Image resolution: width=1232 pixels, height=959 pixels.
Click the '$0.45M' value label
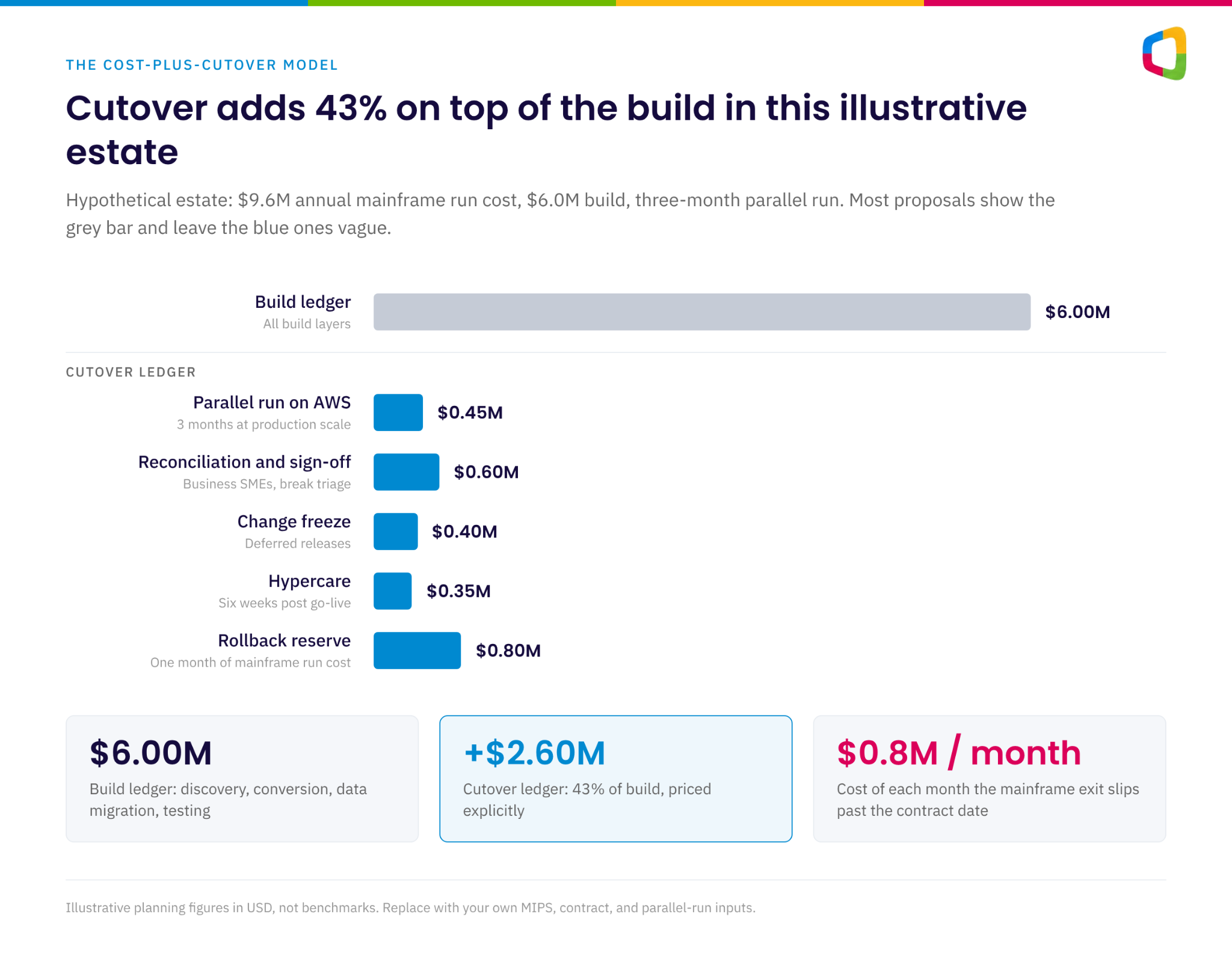coord(470,412)
